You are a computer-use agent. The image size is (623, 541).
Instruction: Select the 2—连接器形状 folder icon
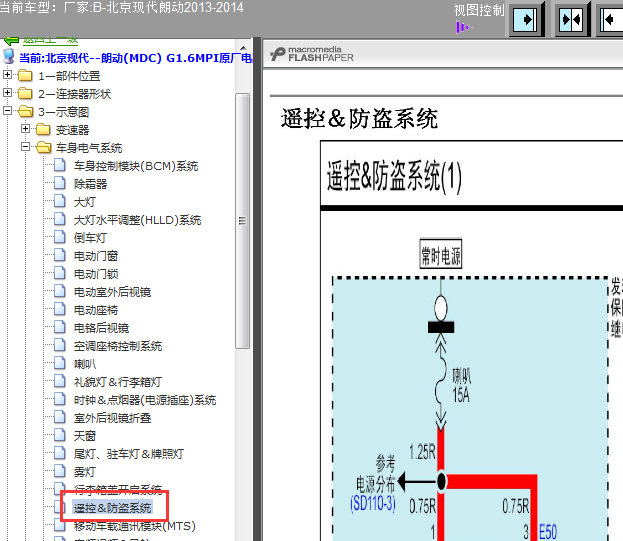[x=25, y=93]
